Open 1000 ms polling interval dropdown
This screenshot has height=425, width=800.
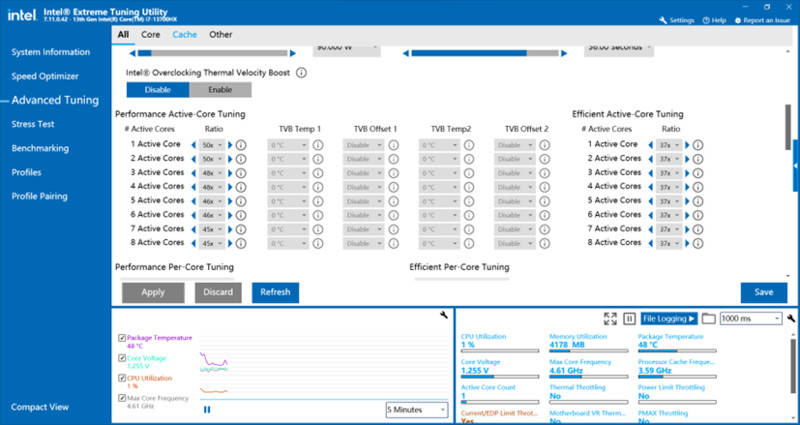point(751,318)
